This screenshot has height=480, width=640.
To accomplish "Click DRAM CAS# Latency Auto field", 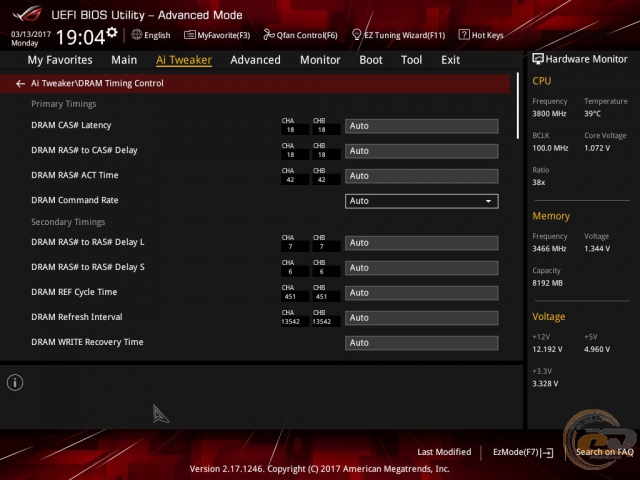I will point(422,126).
